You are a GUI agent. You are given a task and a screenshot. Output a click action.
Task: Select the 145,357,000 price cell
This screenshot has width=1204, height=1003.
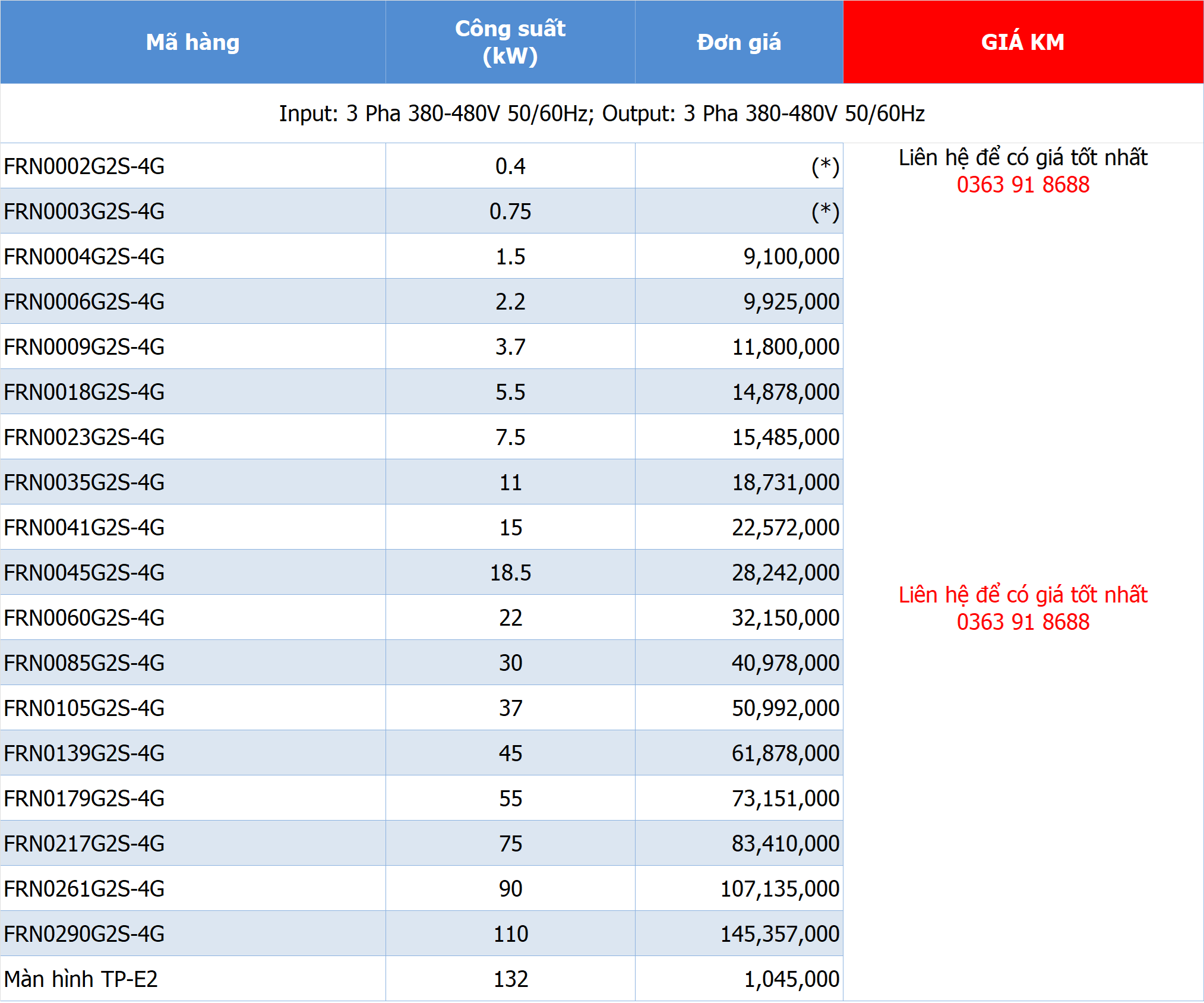pos(739,933)
